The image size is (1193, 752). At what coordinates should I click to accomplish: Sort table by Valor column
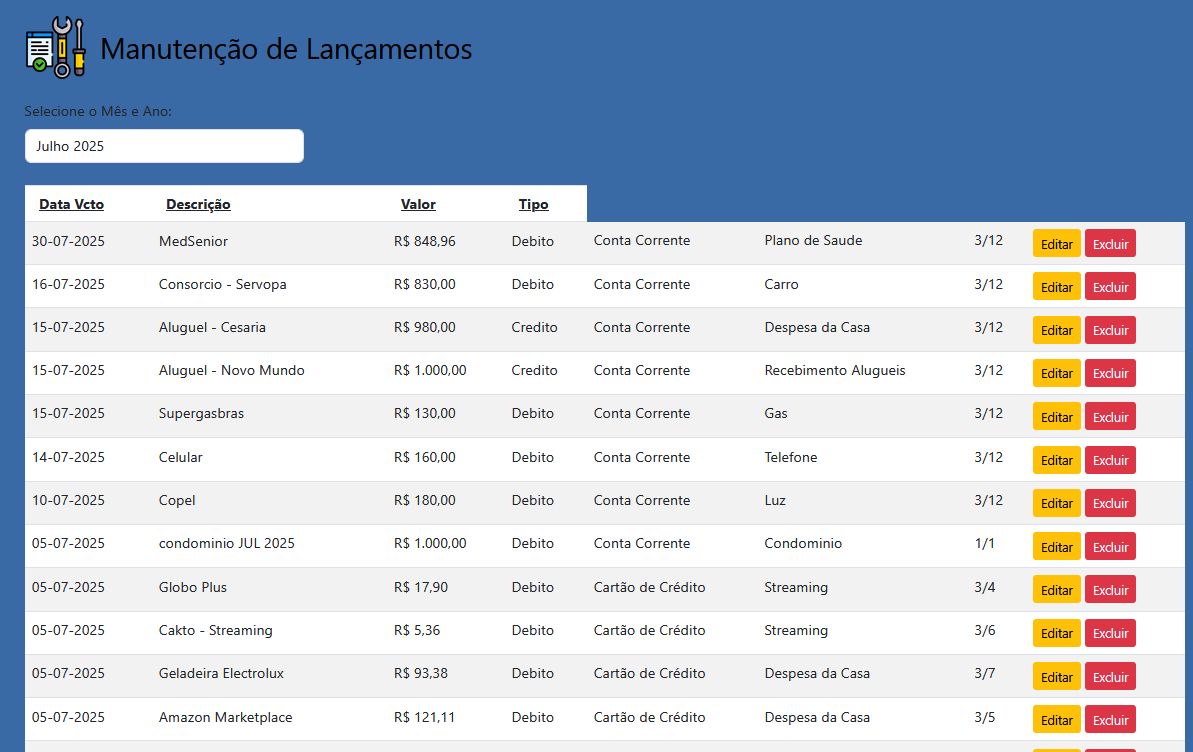(418, 204)
